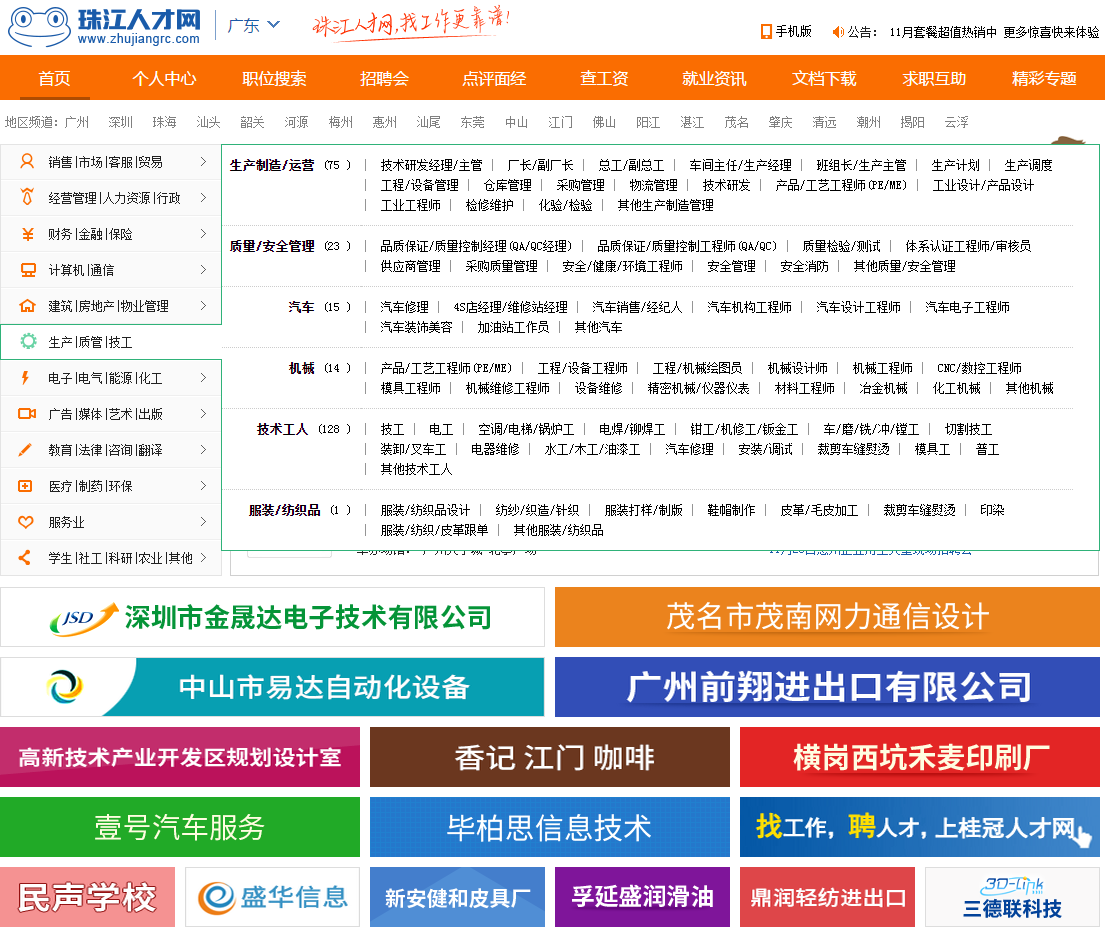Screen dimensions: 1105x929
Task: Open the 广州前翔进出口有限公司 banner
Action: [x=827, y=687]
